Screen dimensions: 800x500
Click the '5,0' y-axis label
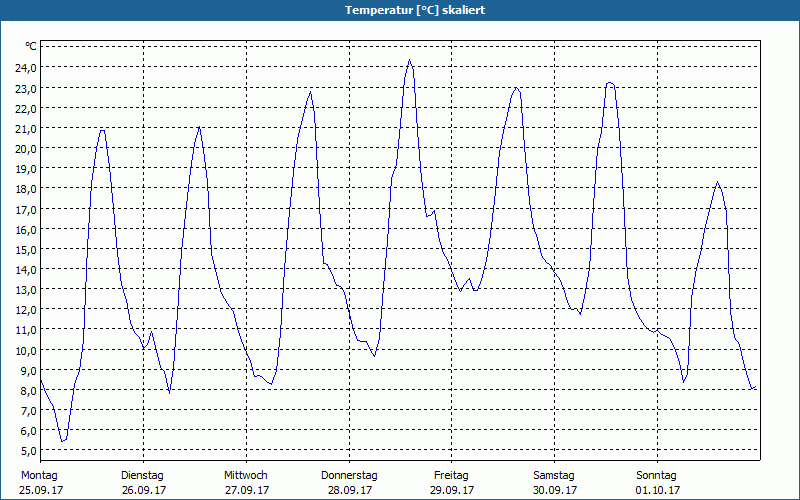pos(28,451)
